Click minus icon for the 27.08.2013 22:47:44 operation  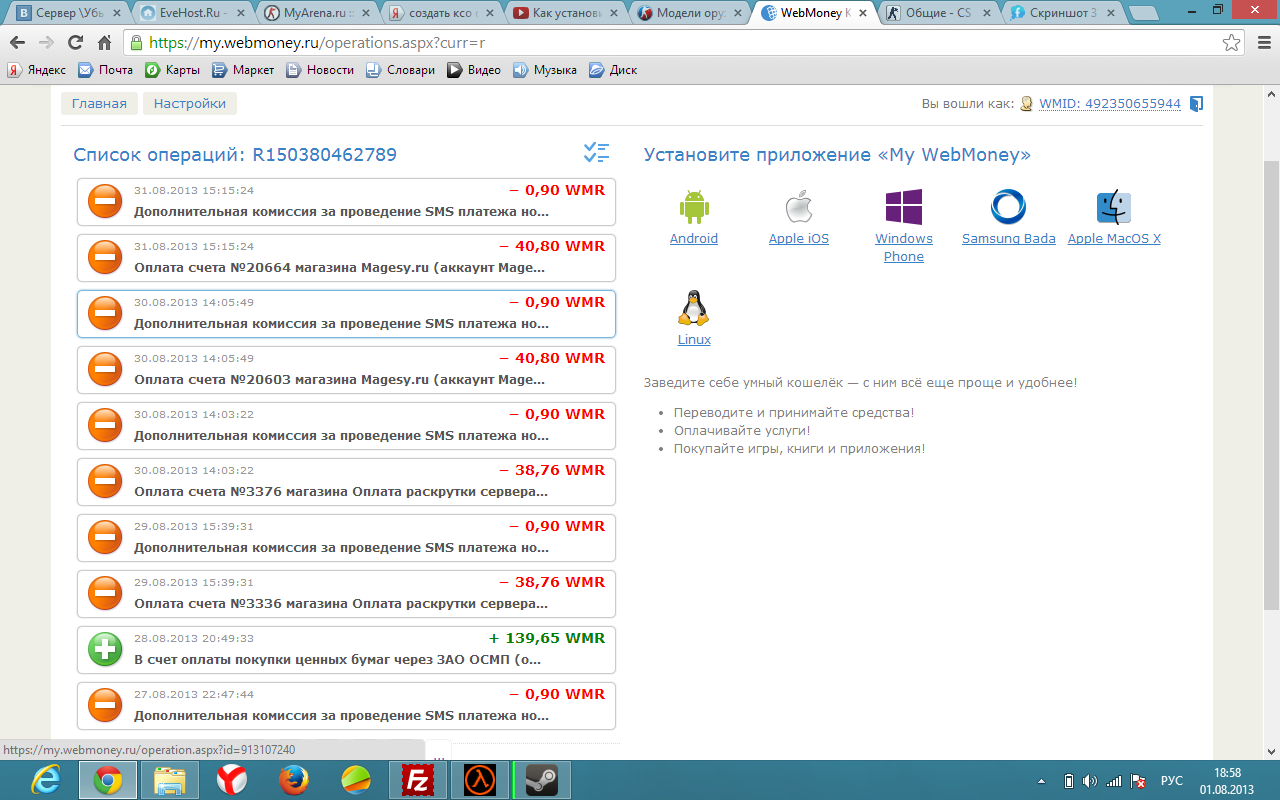tap(105, 706)
